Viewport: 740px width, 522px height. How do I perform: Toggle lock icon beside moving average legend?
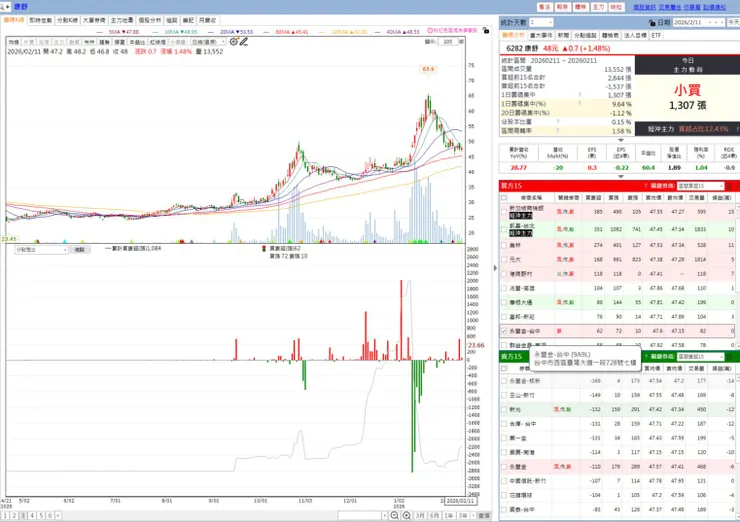point(486,30)
